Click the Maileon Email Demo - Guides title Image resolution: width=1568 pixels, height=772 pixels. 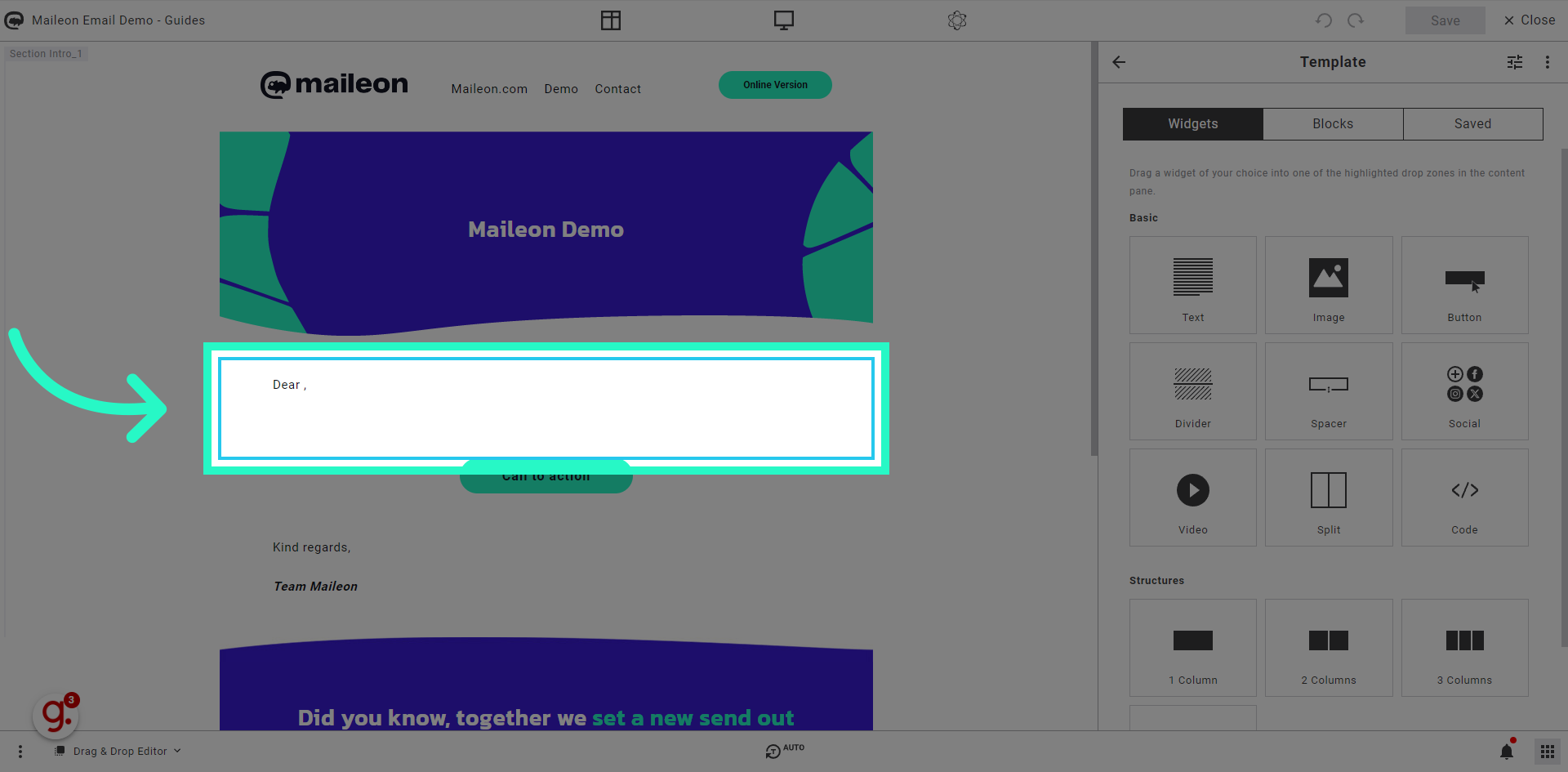[118, 20]
